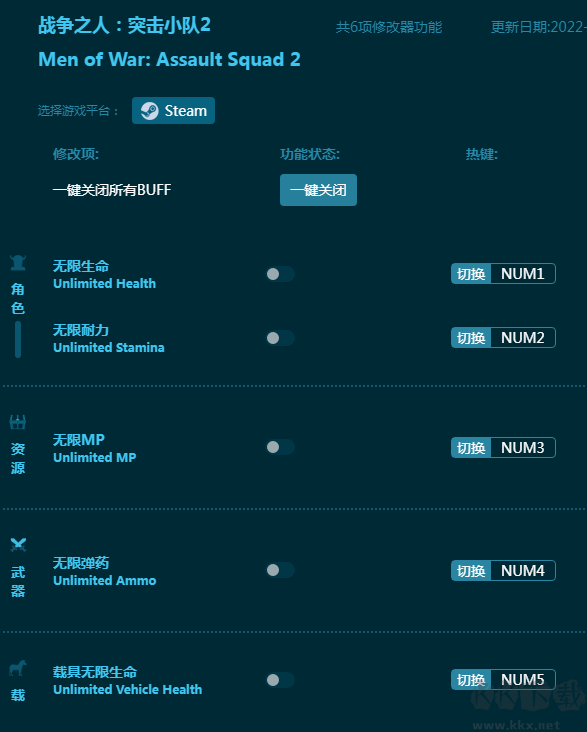Click the character helmet category icon
The height and width of the screenshot is (732, 587).
pyautogui.click(x=18, y=263)
